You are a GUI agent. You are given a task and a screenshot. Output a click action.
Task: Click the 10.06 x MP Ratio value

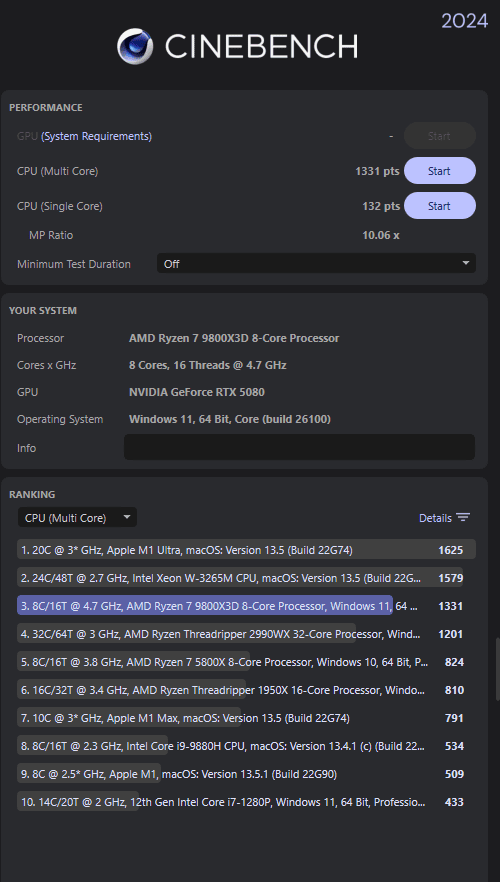[x=381, y=235]
